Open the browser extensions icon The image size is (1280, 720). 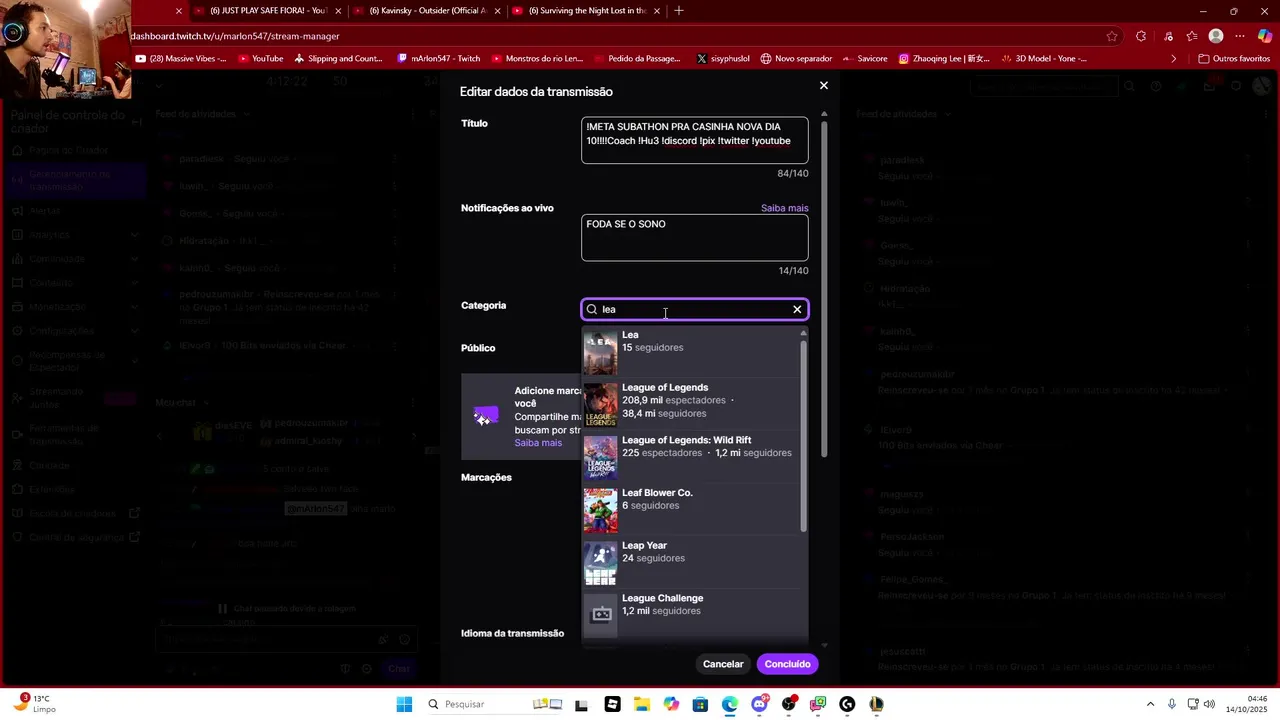1141,36
